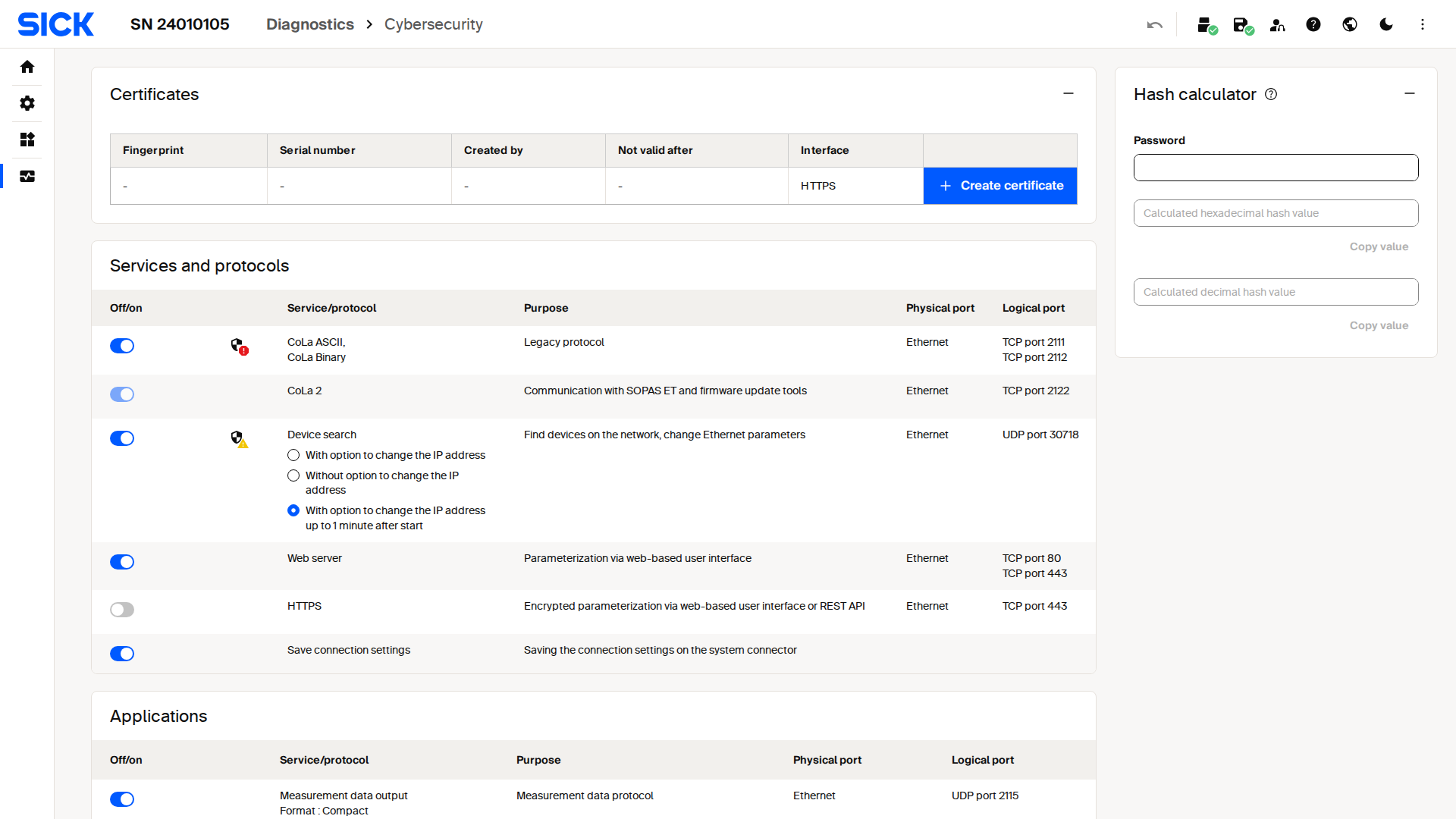Open the three-dot more options menu
Viewport: 1456px width, 819px height.
tap(1423, 24)
